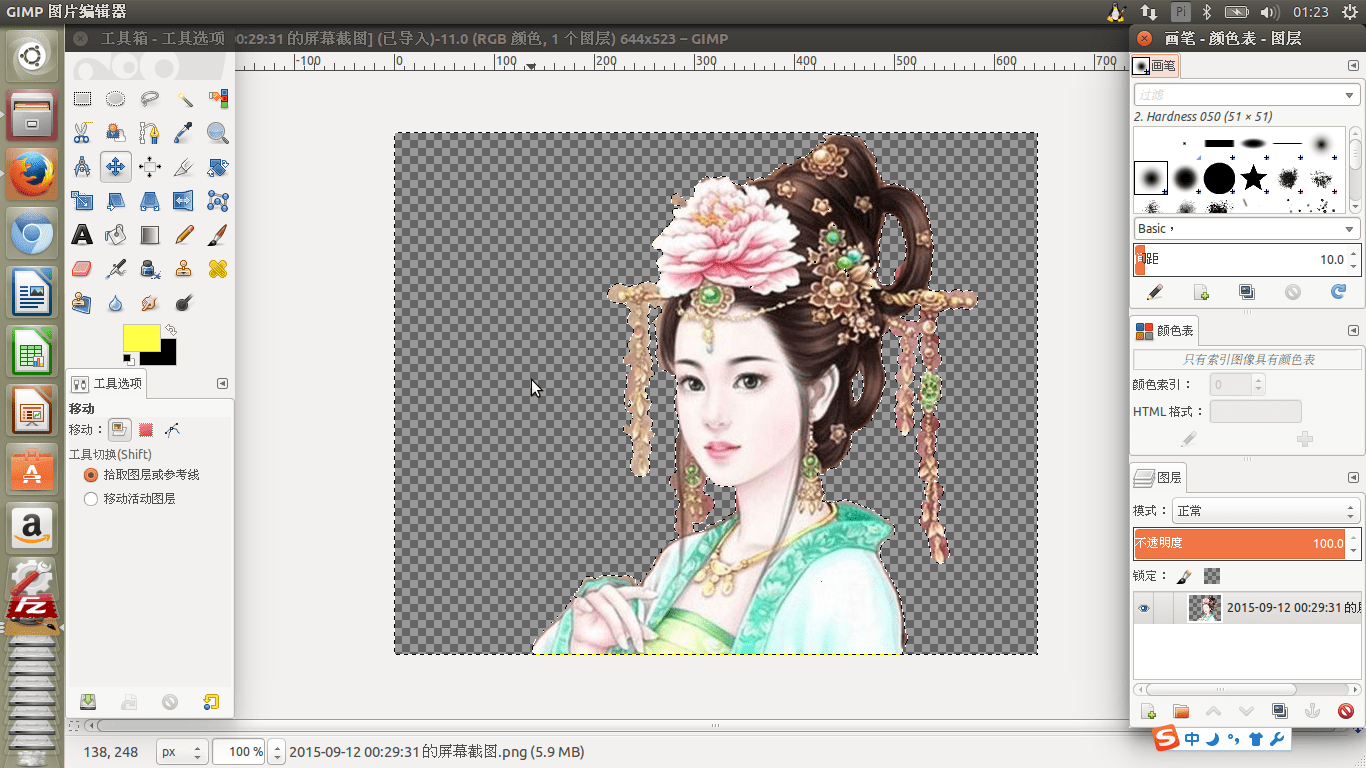Screen dimensions: 1366x768
Task: Click the brush filter text field
Action: click(1245, 95)
